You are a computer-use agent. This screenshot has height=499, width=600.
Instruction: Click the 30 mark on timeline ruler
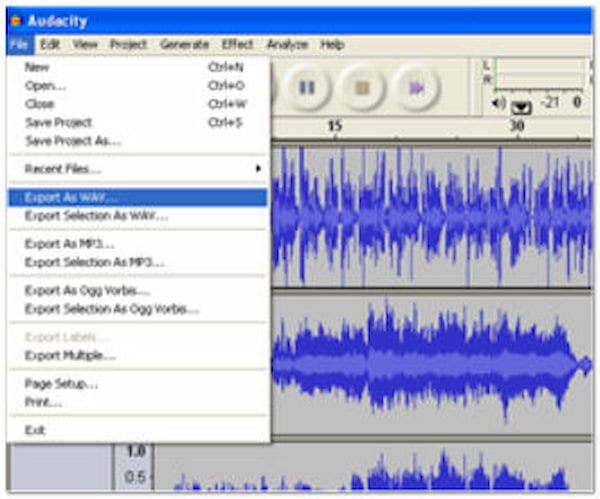click(517, 125)
